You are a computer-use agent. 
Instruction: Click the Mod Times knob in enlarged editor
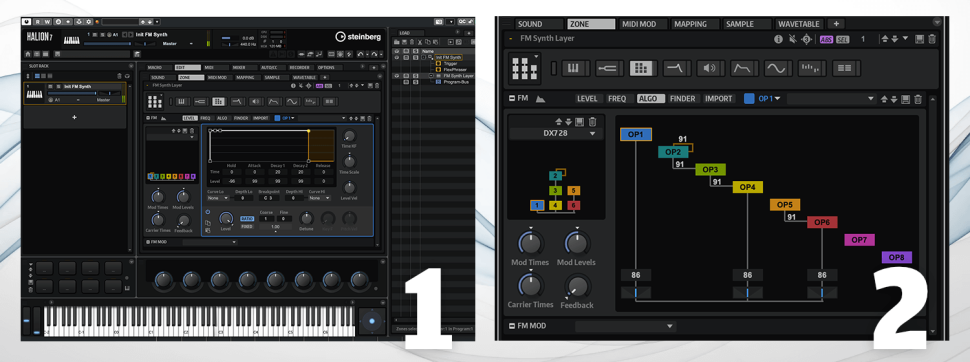point(530,243)
